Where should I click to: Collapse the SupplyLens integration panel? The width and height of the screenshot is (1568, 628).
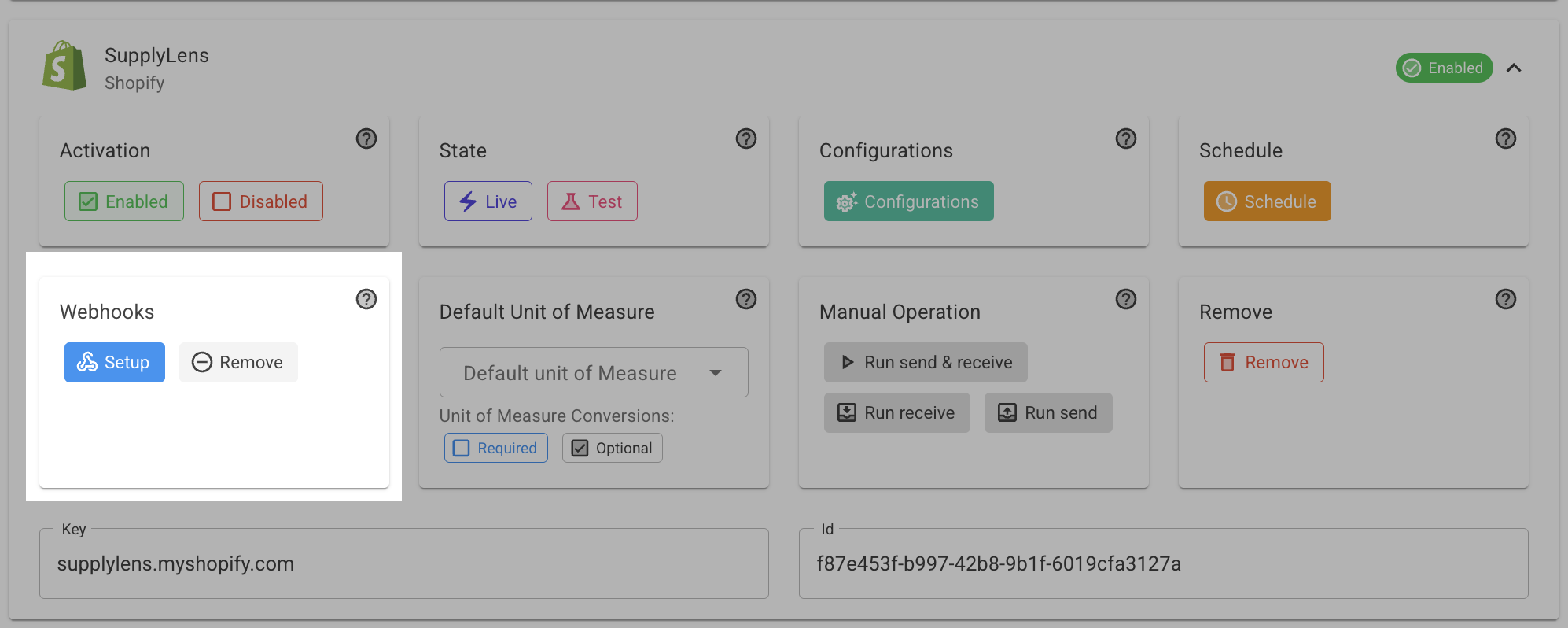(1514, 68)
